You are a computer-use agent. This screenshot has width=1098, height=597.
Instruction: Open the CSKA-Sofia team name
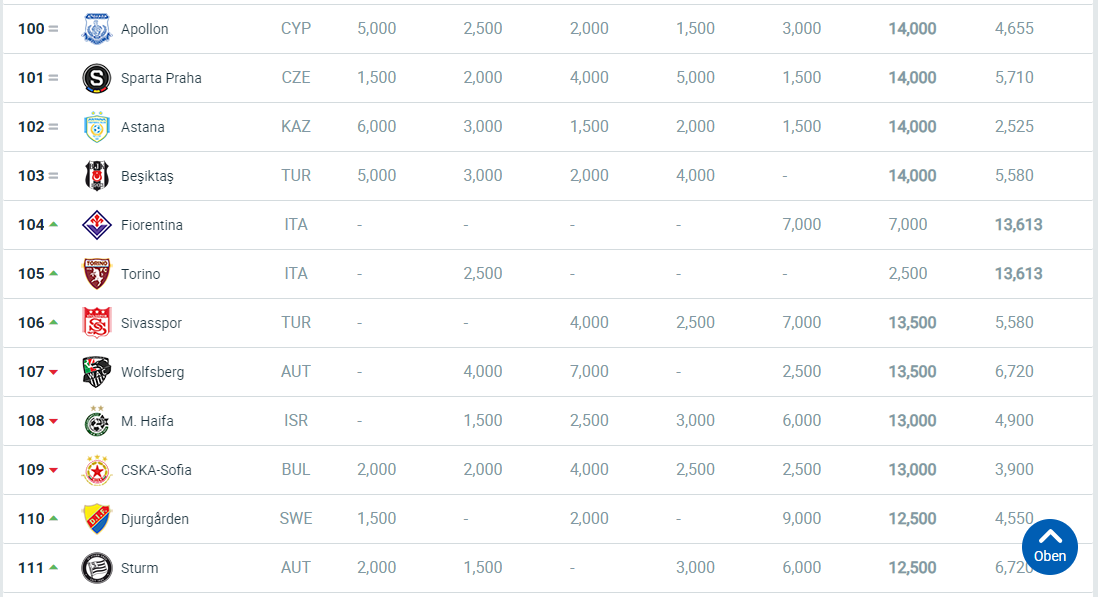coord(156,470)
